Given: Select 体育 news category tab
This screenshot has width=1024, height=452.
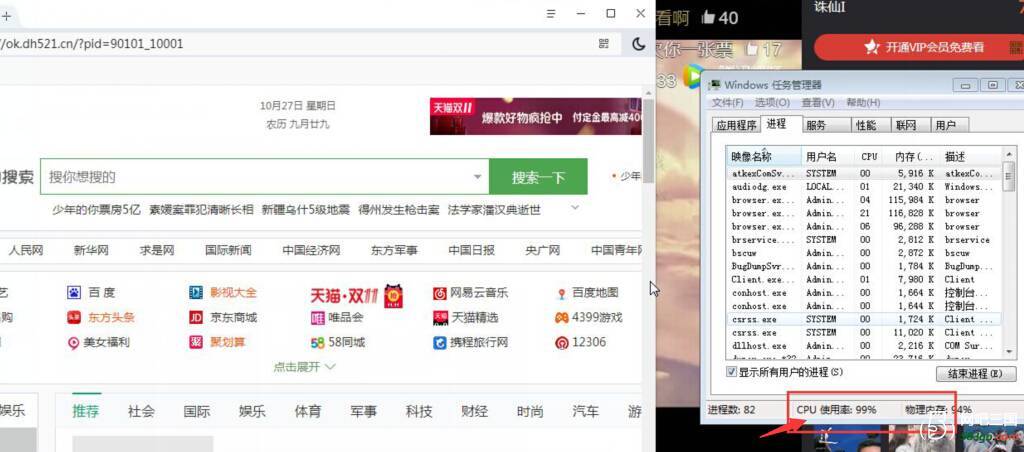Looking at the screenshot, I should point(308,412).
